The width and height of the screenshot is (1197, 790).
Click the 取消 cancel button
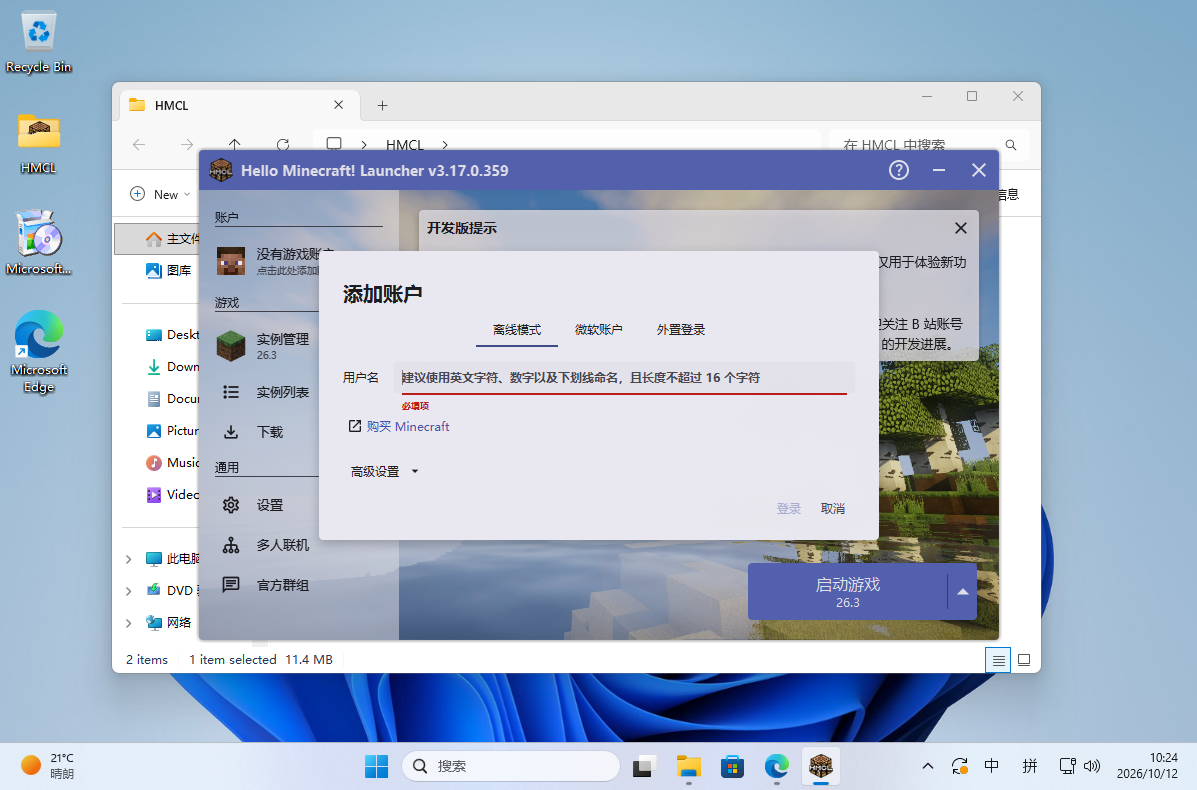[x=833, y=508]
